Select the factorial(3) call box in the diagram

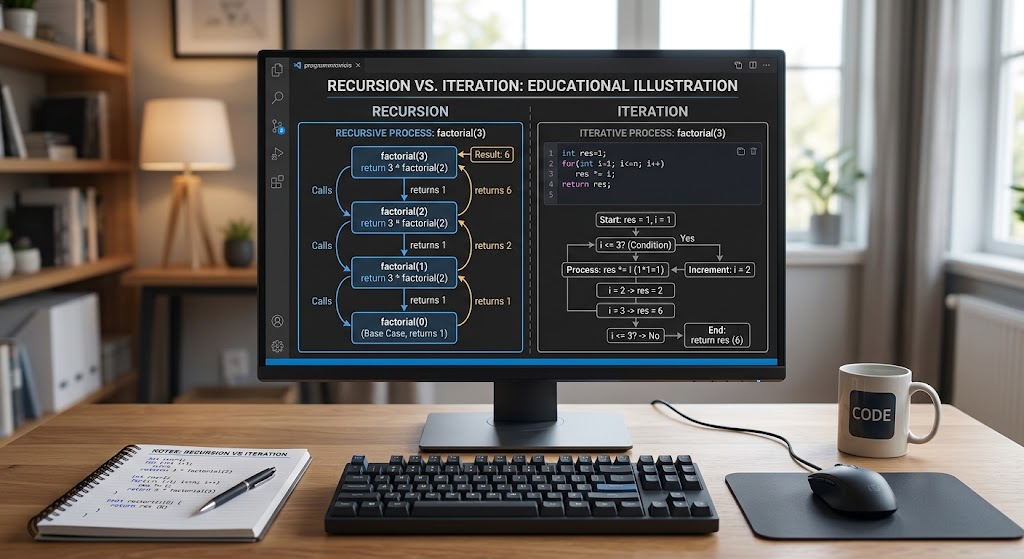(404, 162)
